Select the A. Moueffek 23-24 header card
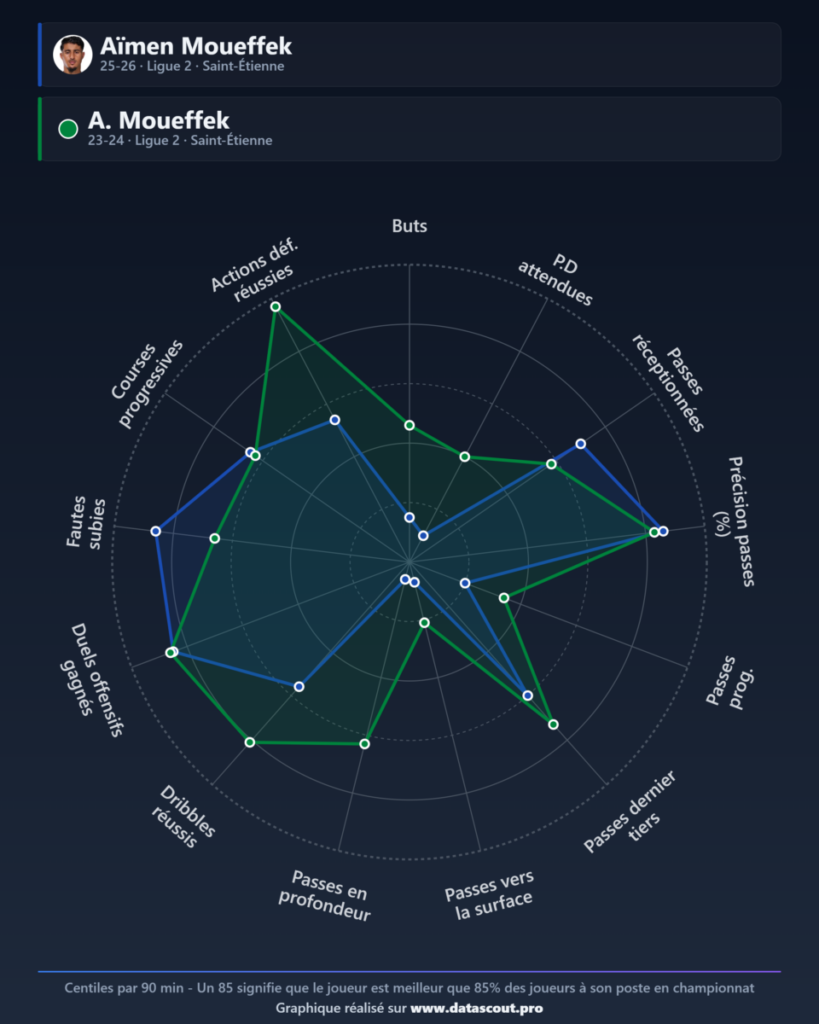 point(410,129)
